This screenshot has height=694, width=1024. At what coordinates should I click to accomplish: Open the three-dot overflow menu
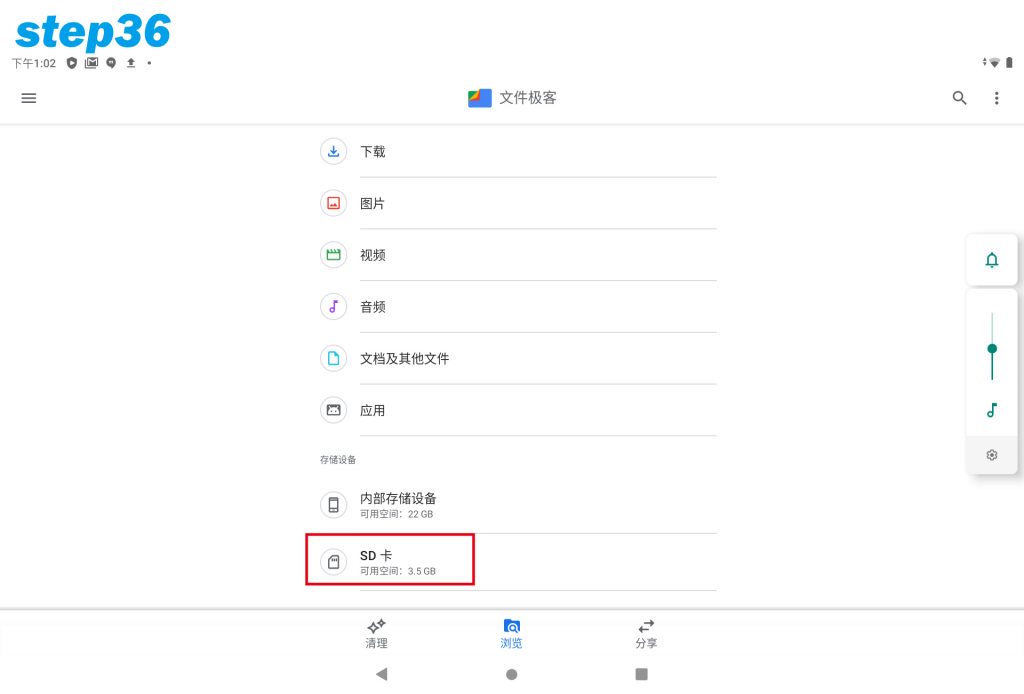[x=996, y=98]
